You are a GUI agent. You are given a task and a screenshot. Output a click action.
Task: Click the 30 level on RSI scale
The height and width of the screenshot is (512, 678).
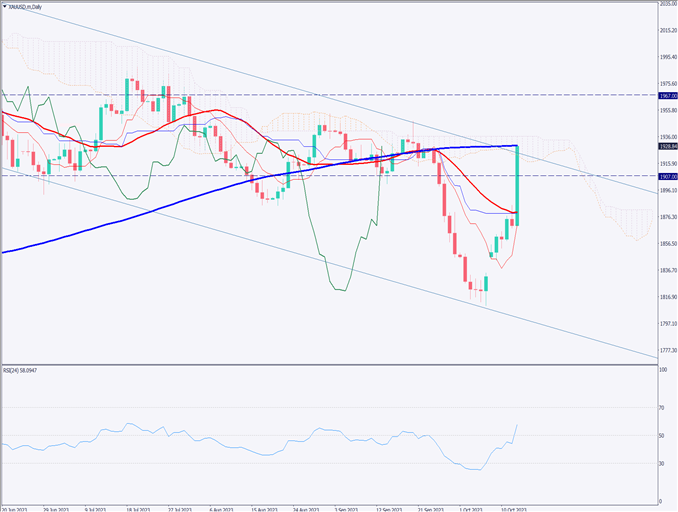662,463
